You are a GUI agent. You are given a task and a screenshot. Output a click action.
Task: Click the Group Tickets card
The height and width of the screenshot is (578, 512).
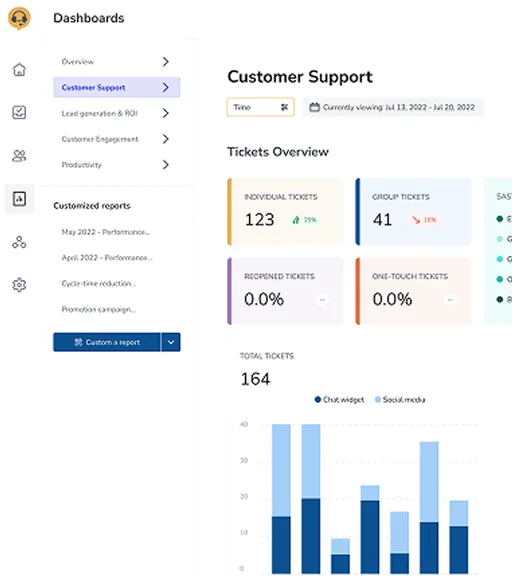(413, 212)
